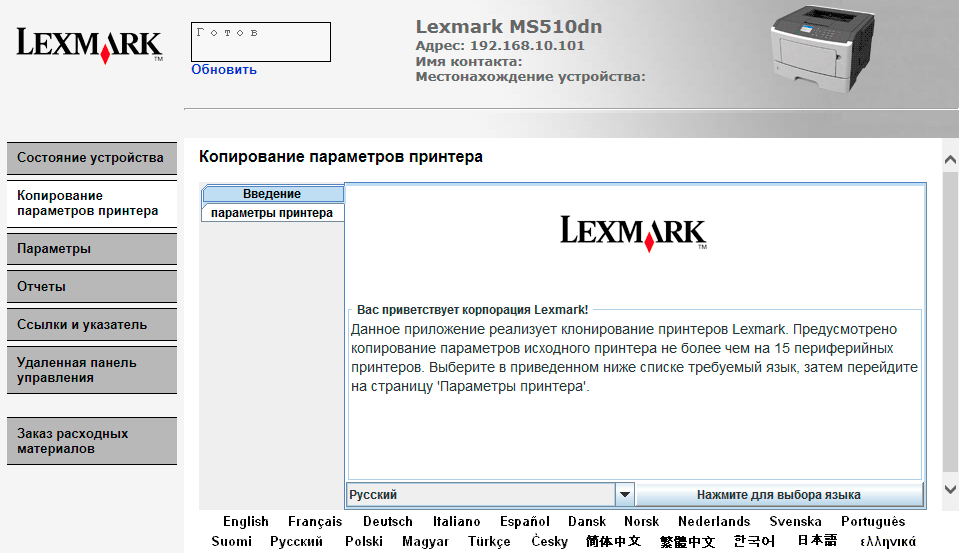Choose Türkçe language link
Viewport: 959px width, 553px height.
[x=489, y=542]
